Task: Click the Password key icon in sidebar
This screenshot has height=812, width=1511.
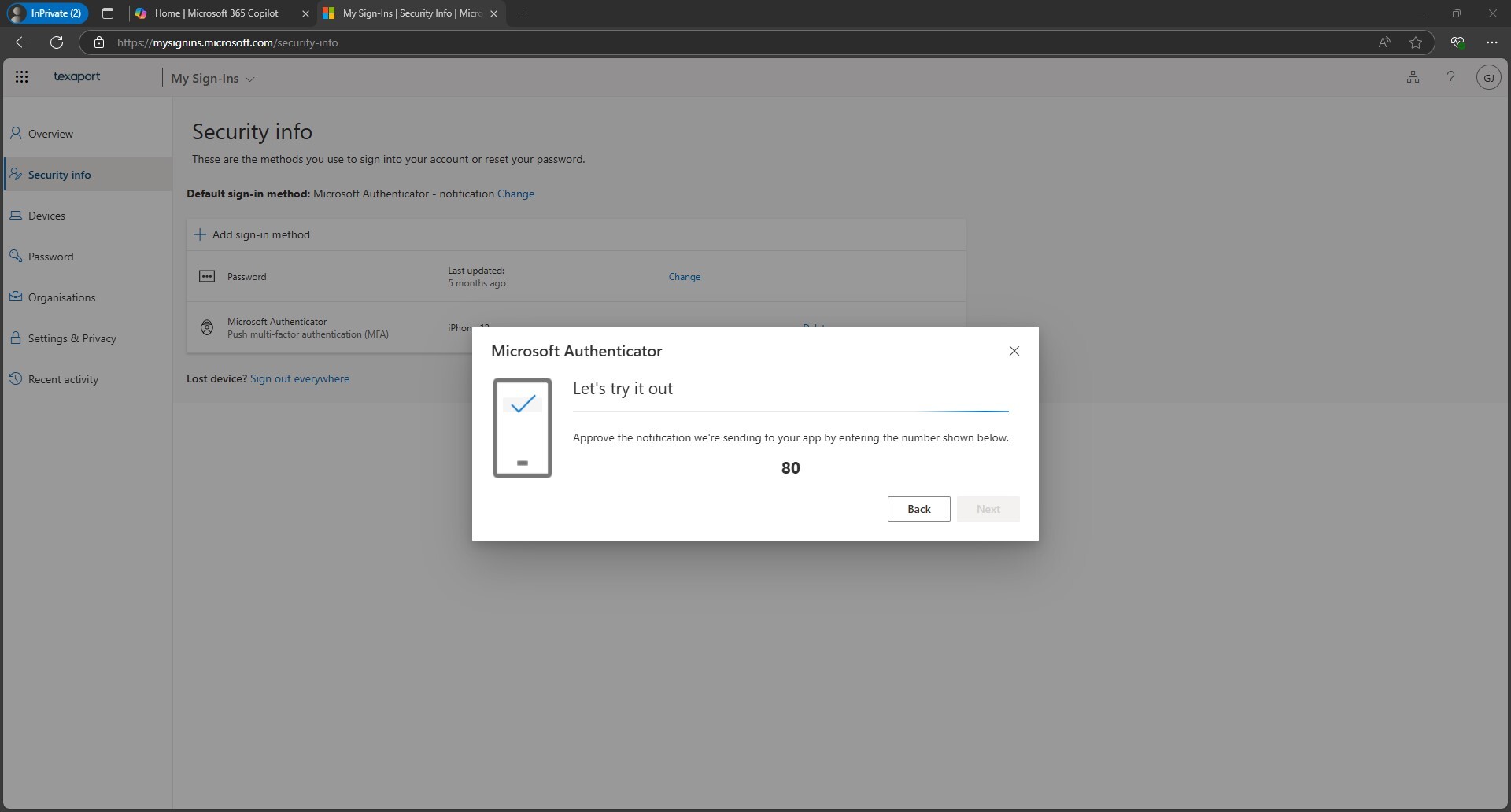Action: point(17,256)
